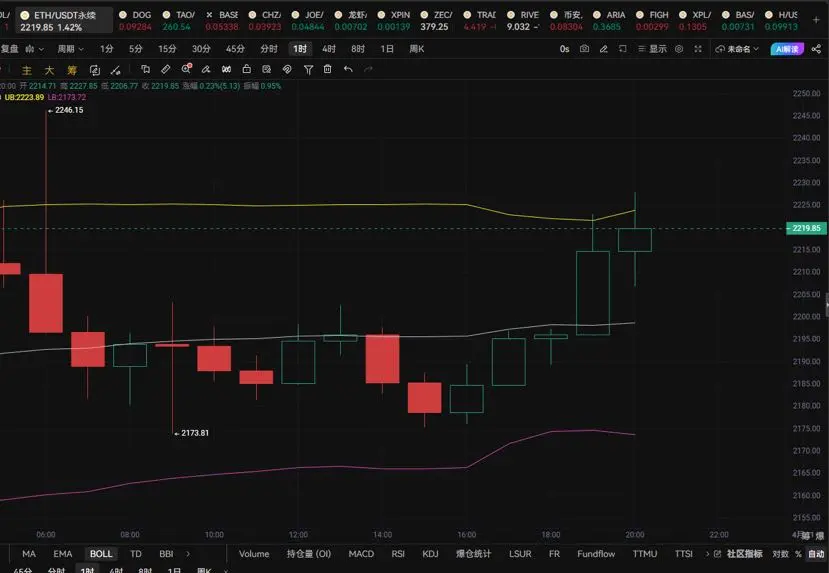The height and width of the screenshot is (573, 829).
Task: Switch to the ETH/USDT永续 ticker tab
Action: [x=64, y=20]
